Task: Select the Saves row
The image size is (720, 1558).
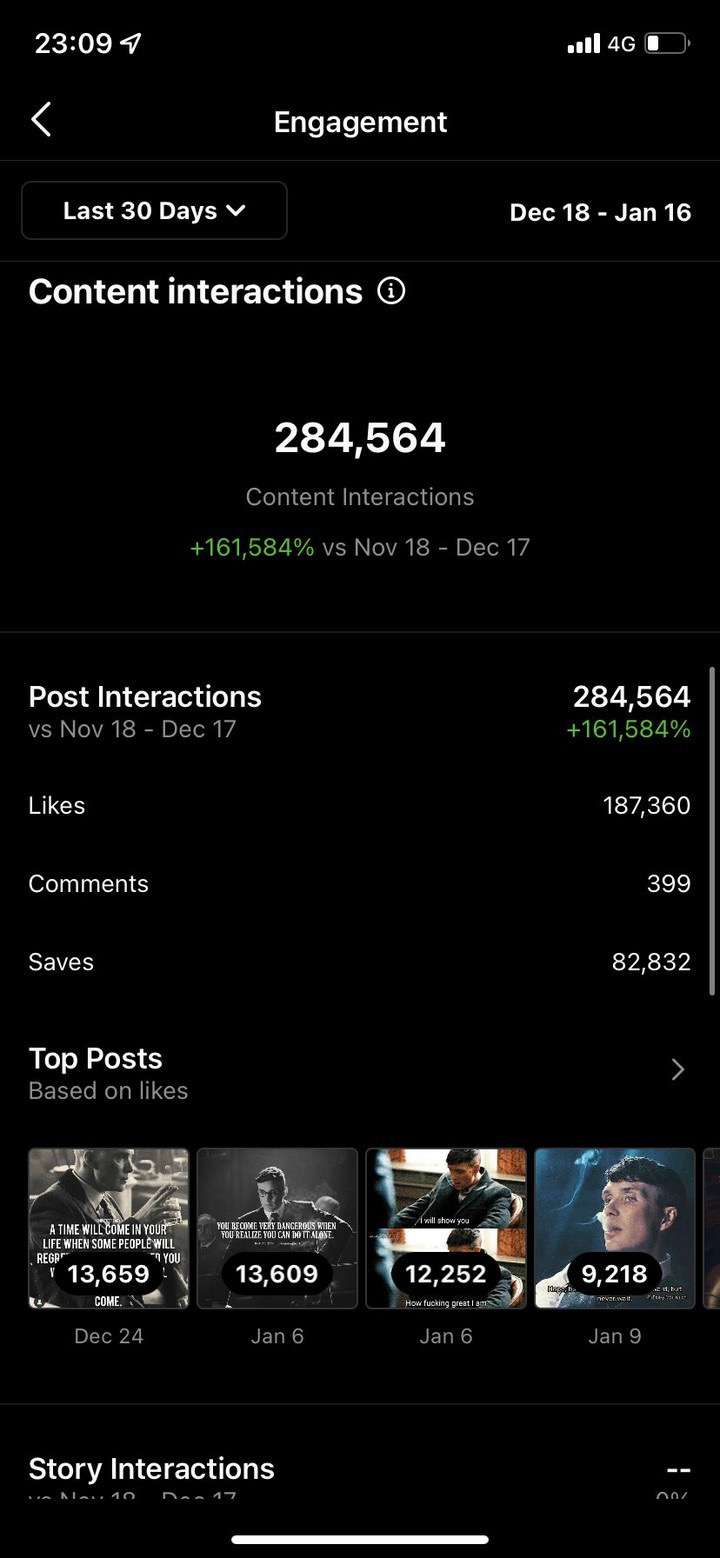Action: [x=360, y=961]
